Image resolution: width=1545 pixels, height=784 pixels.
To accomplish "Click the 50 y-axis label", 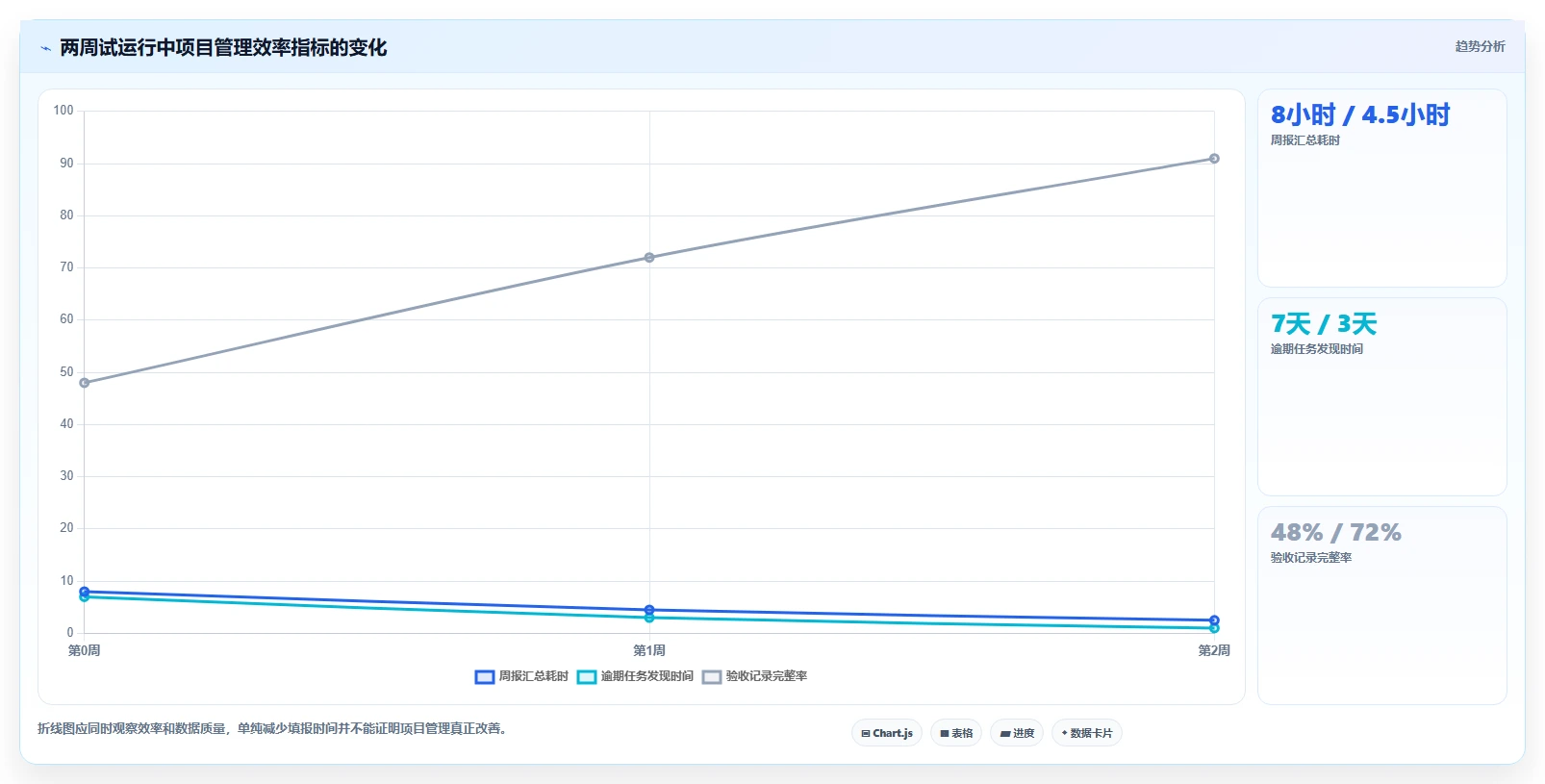I will click(66, 371).
